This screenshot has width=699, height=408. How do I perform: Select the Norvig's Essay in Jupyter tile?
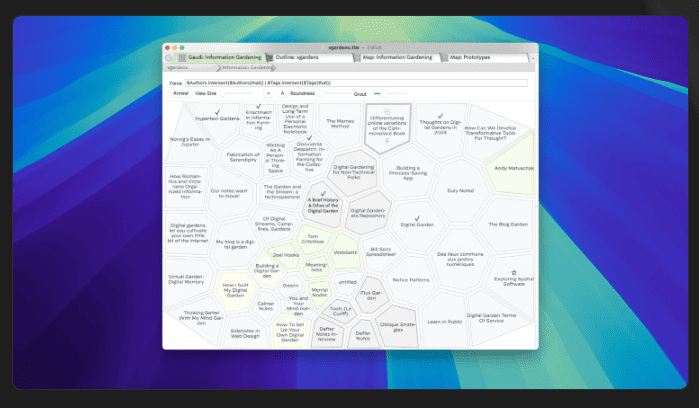(x=189, y=141)
